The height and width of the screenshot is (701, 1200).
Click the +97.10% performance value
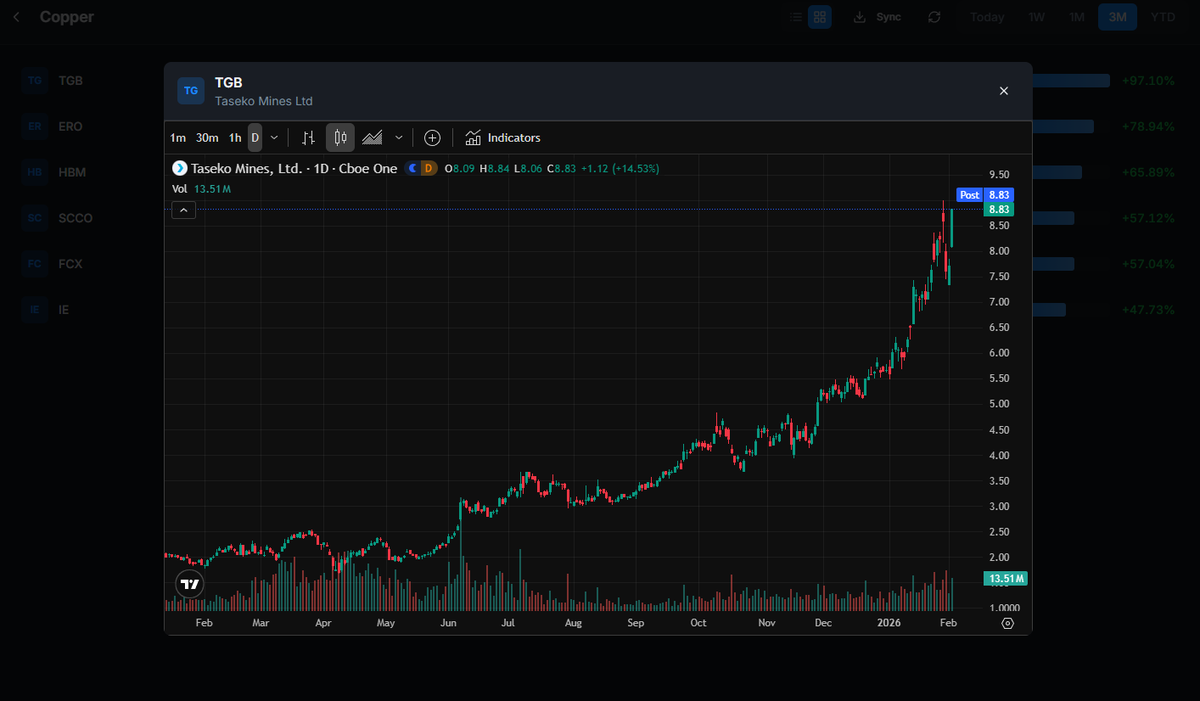pos(1148,80)
